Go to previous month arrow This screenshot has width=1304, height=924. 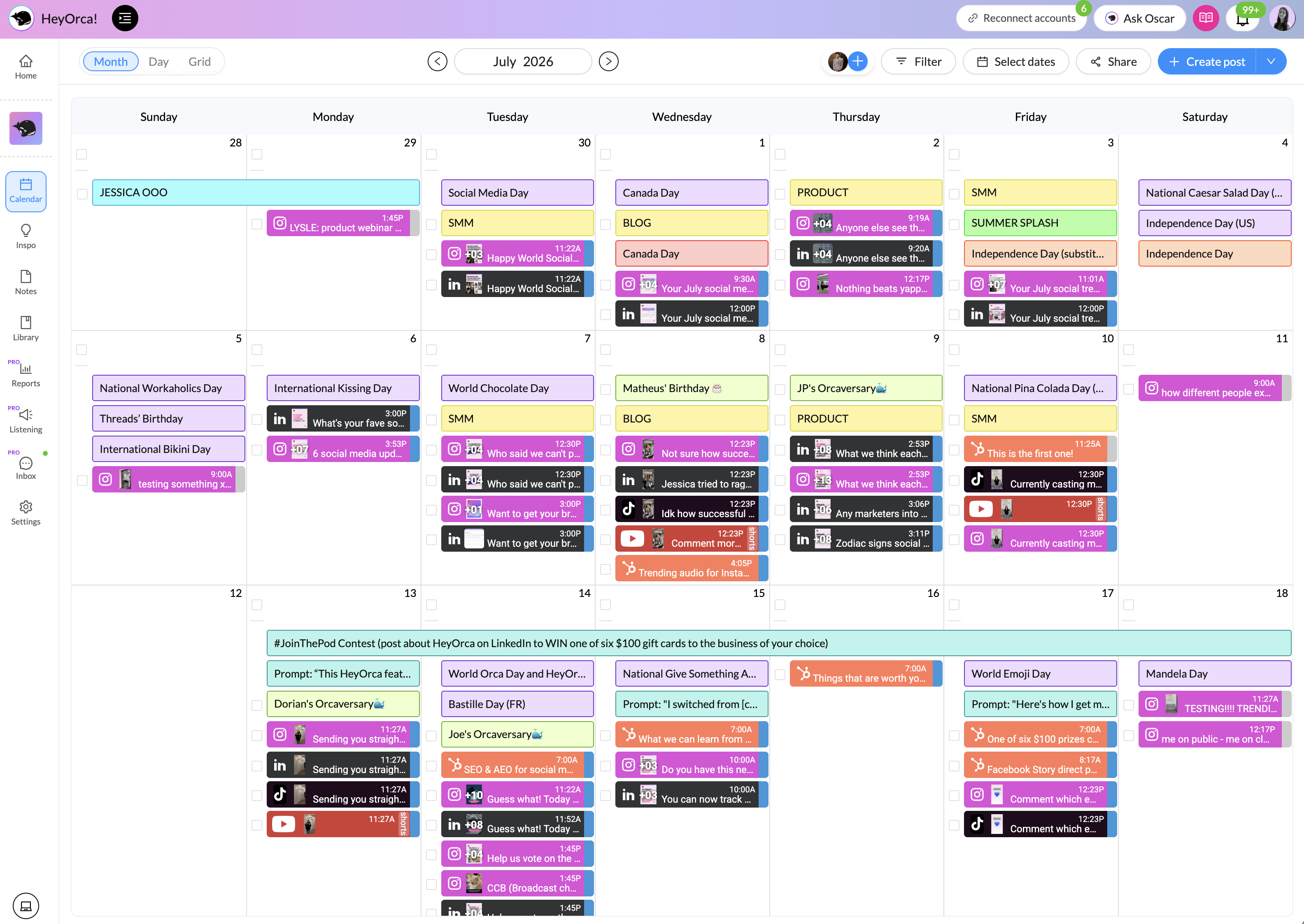[437, 61]
